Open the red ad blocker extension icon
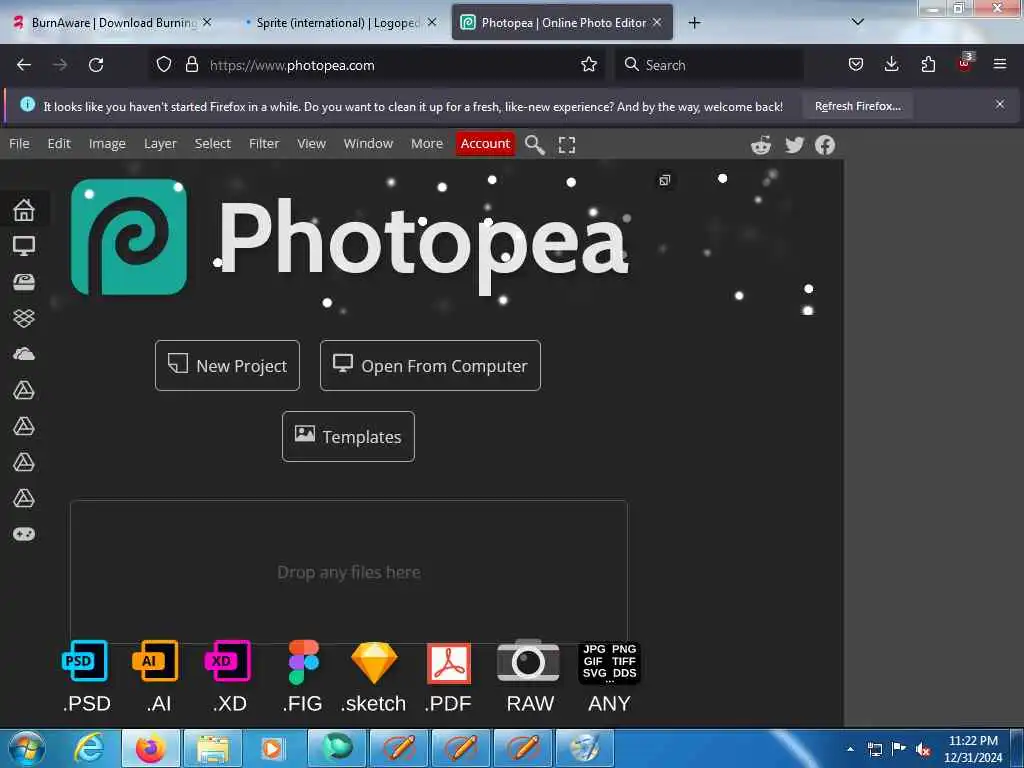1024x768 pixels. pos(965,63)
